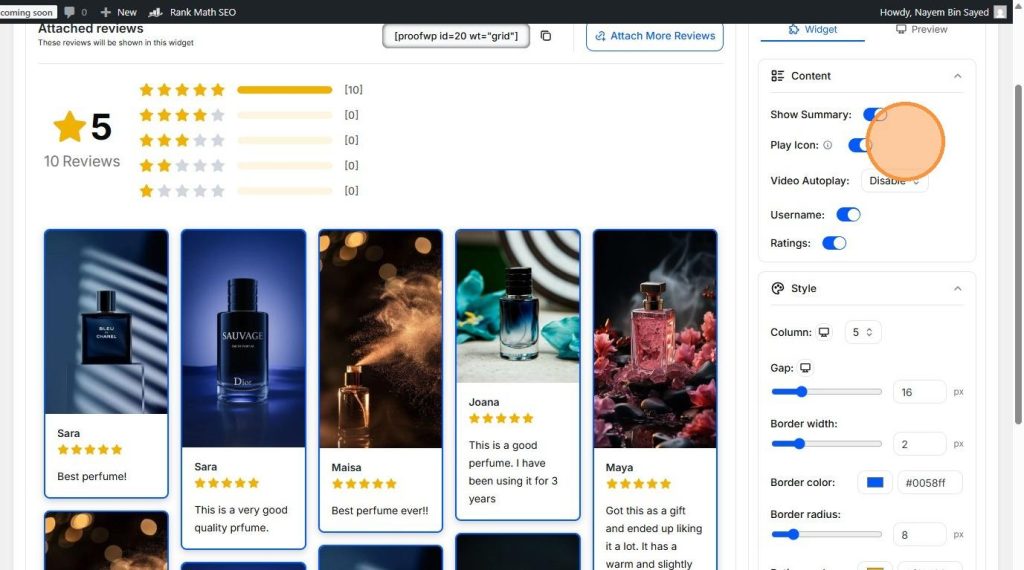Adjust the Gap slider
Image resolution: width=1024 pixels, height=570 pixels.
826,392
